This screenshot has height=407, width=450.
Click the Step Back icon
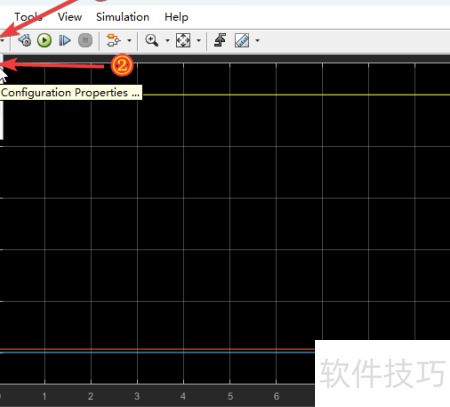pos(25,40)
